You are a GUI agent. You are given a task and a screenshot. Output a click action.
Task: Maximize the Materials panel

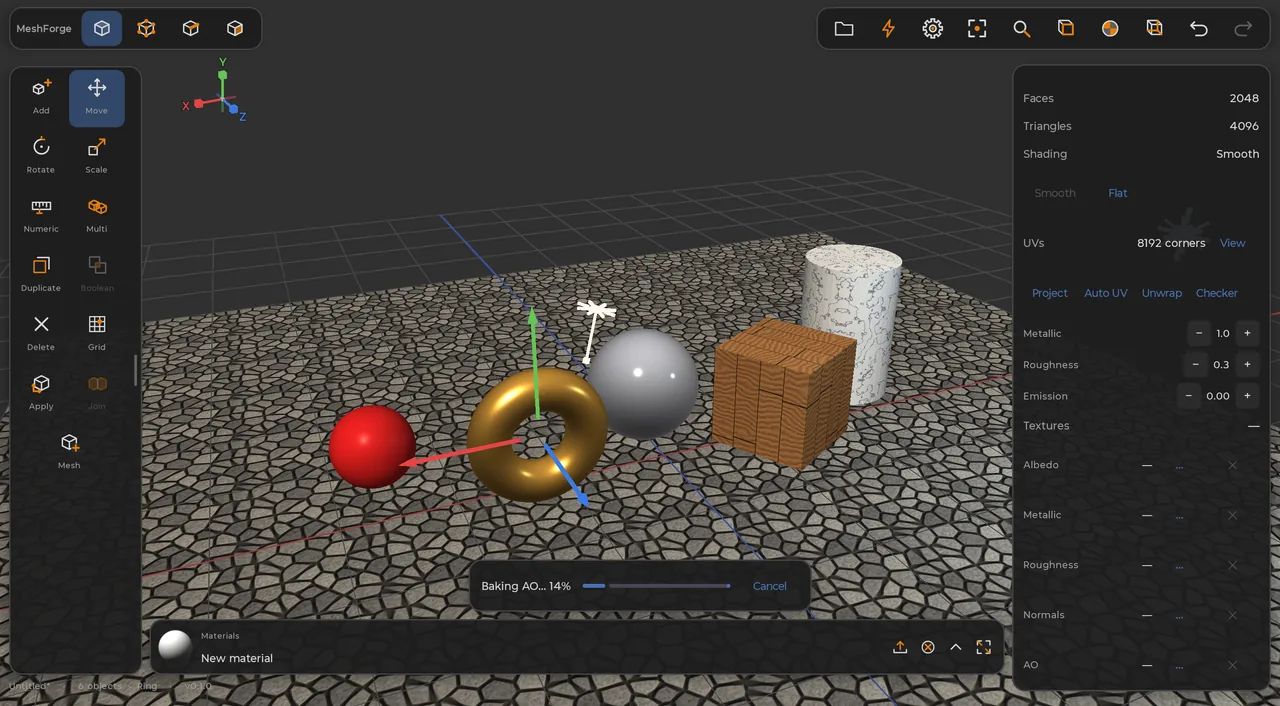[x=984, y=647]
